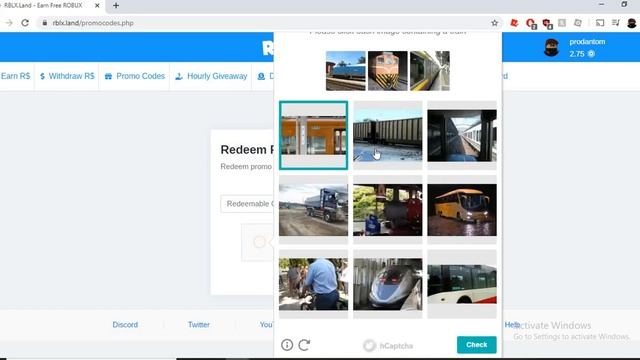Viewport: 640px width, 360px height.
Task: Open the red circular extension with badge
Action: (531, 23)
